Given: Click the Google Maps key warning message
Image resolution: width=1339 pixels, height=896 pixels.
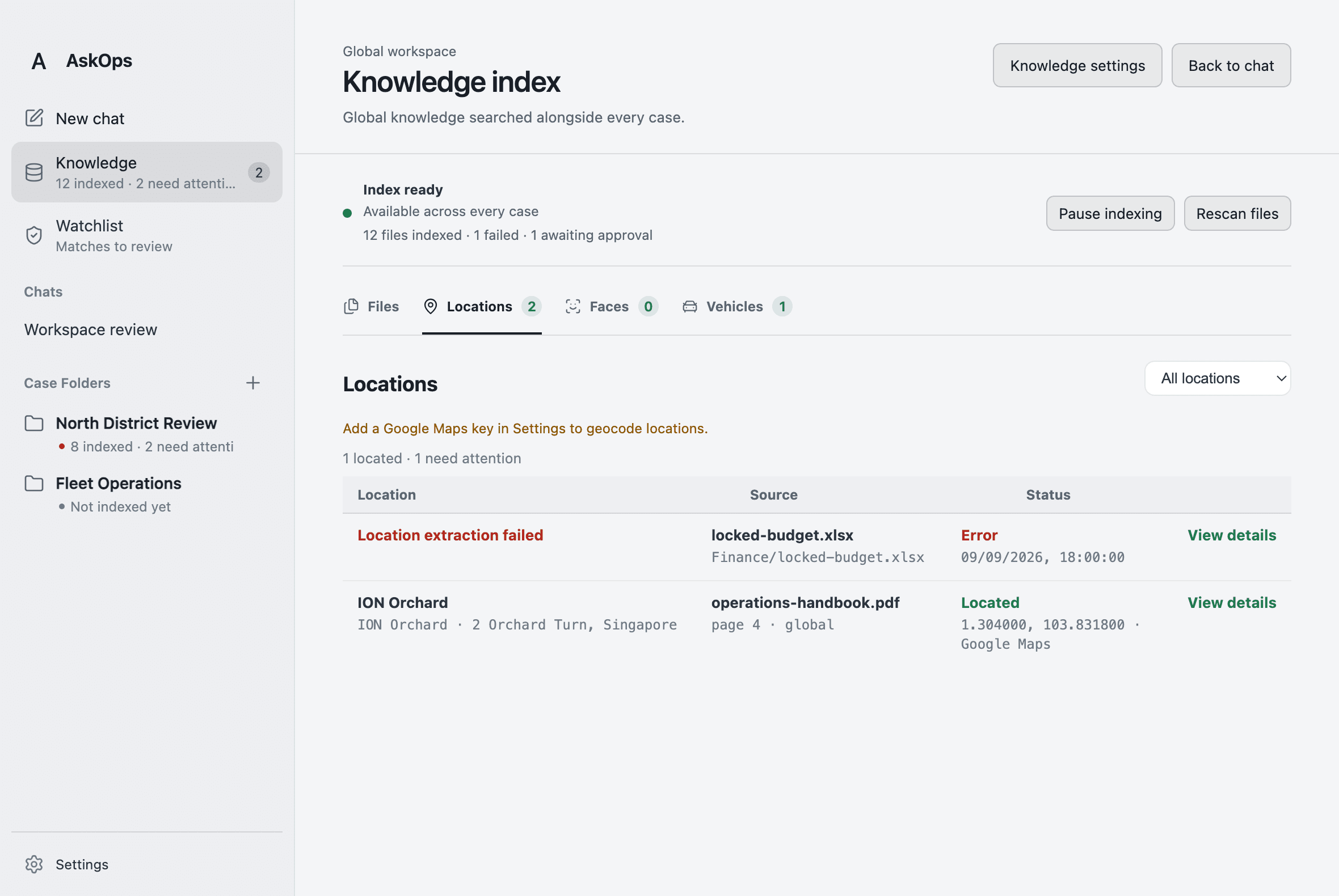Looking at the screenshot, I should click(525, 429).
